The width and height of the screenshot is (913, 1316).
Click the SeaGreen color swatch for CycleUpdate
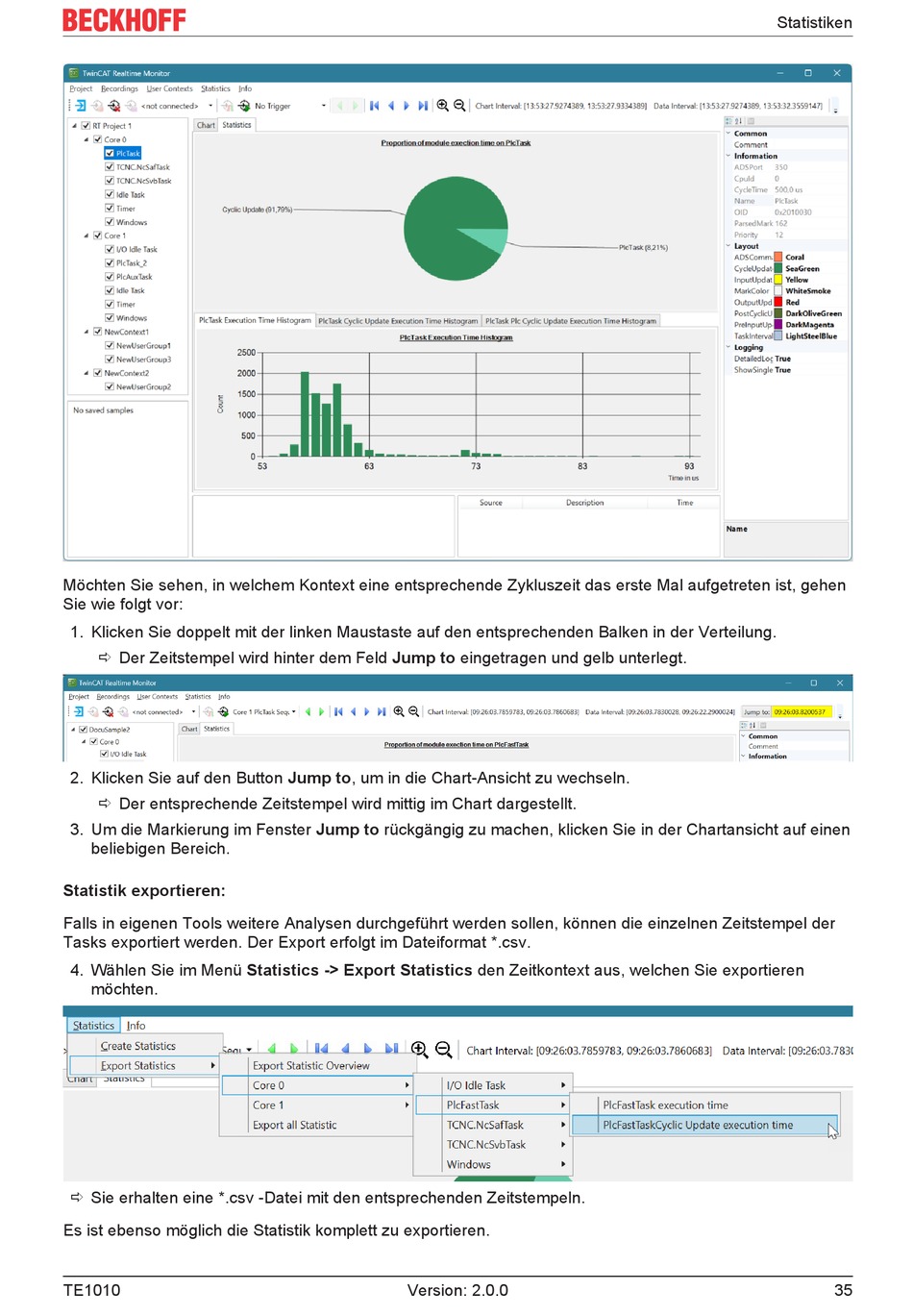(778, 268)
